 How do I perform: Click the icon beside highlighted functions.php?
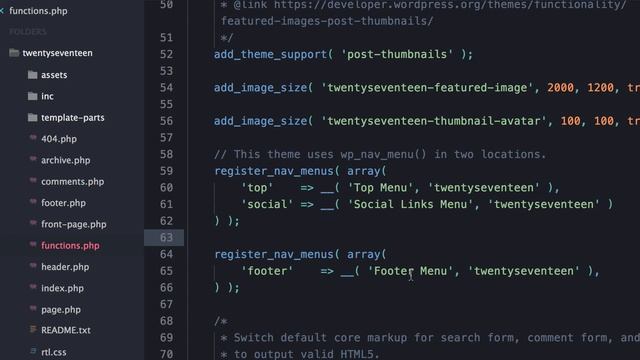[33, 244]
